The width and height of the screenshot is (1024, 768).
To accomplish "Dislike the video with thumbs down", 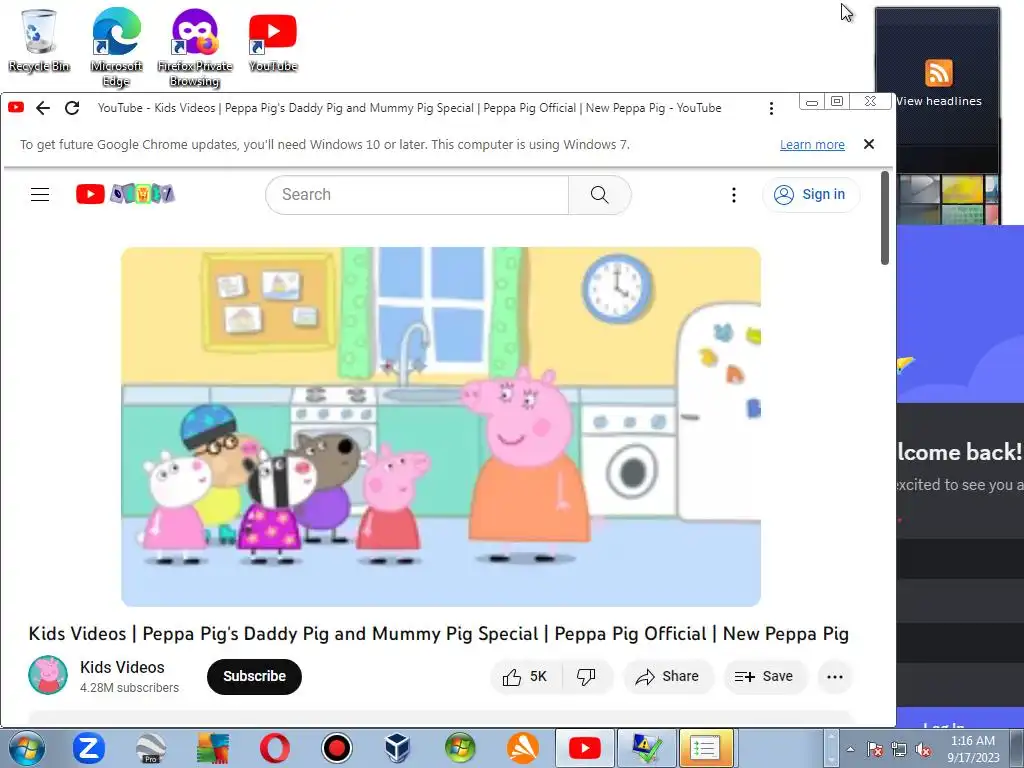I will pos(586,677).
